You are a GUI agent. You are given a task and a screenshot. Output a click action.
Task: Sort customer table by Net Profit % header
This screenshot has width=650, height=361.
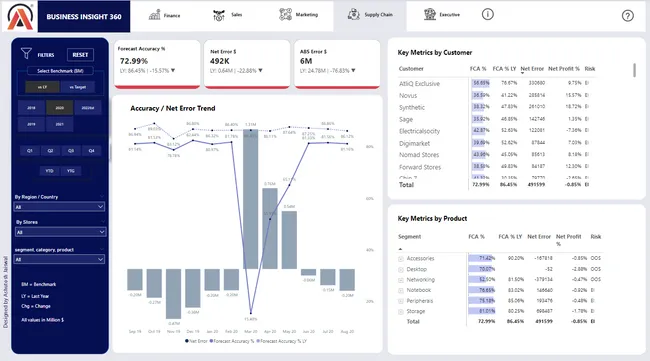pos(564,68)
